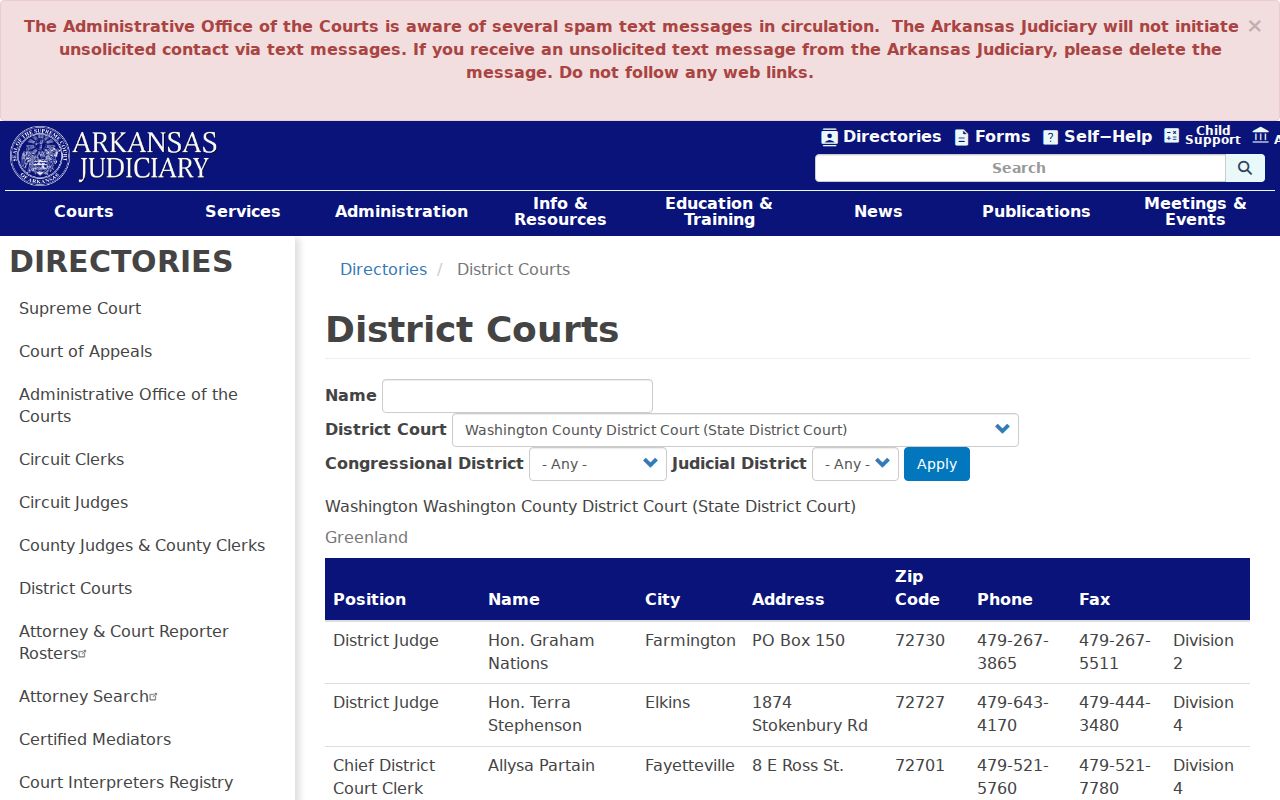
Task: Focus the site Search field
Action: pos(1020,168)
